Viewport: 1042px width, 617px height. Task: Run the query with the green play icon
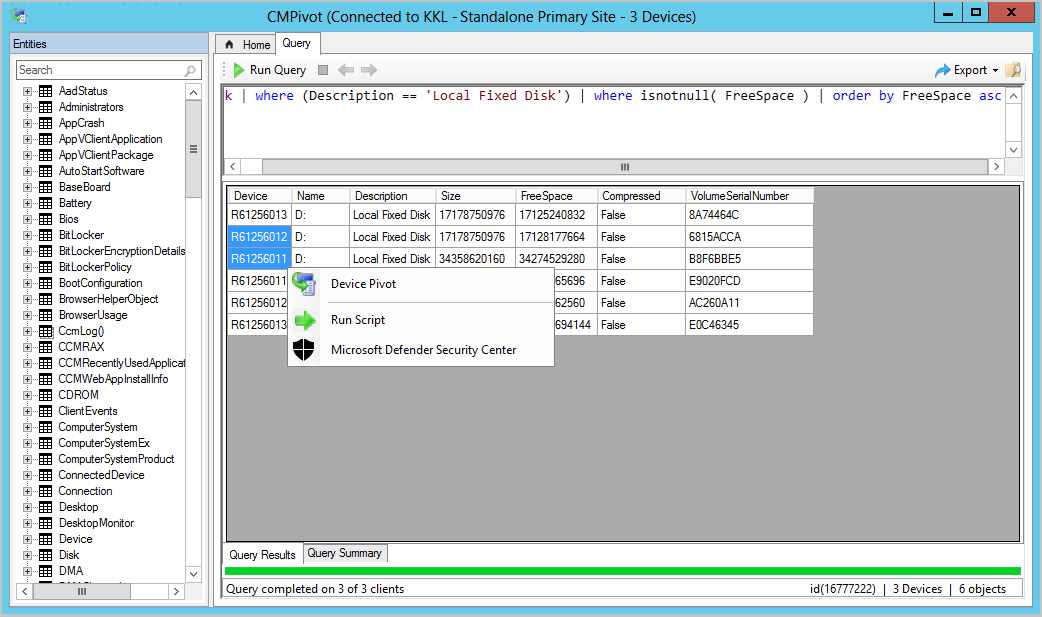239,70
